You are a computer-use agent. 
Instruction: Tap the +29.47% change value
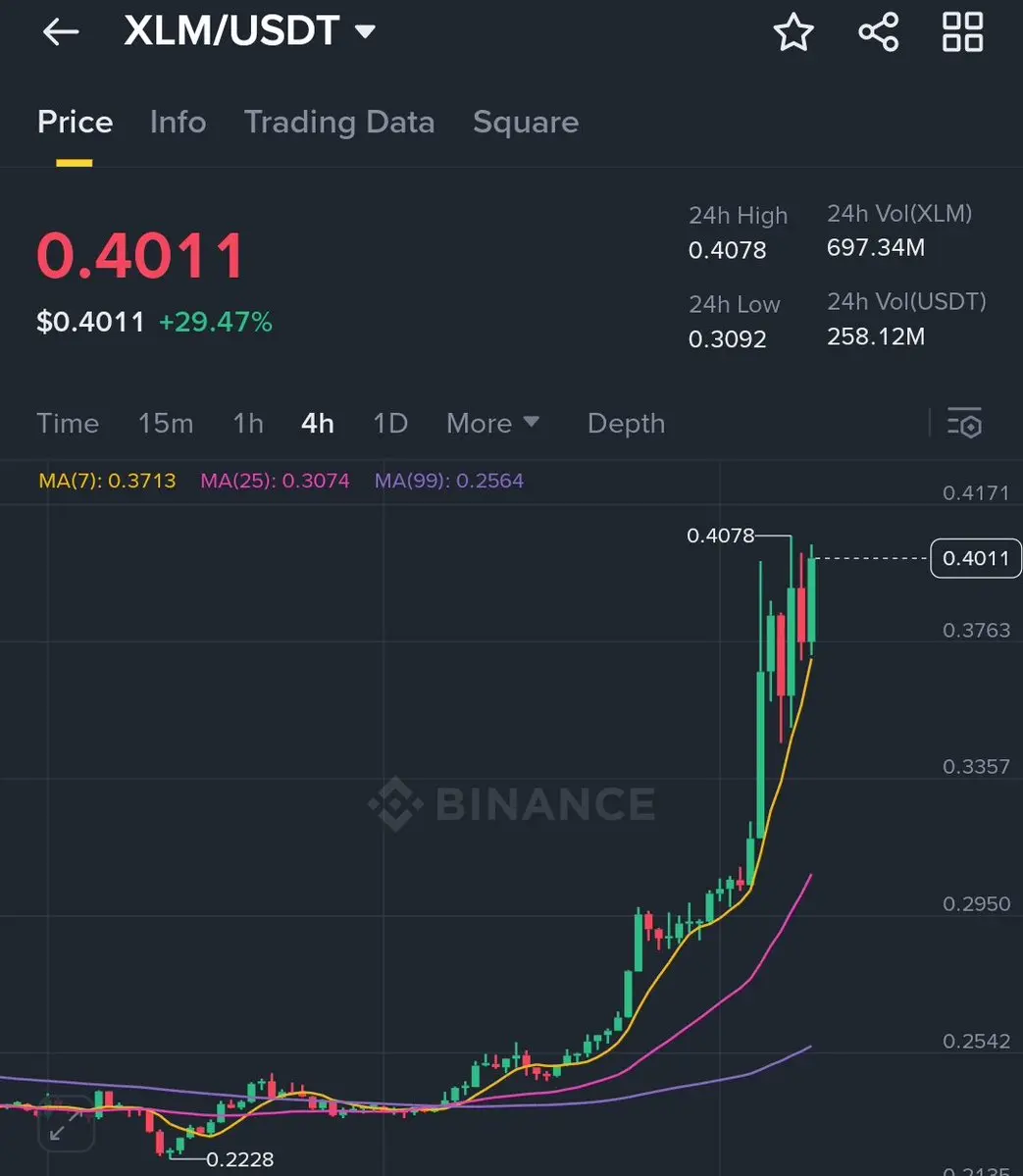pyautogui.click(x=215, y=322)
